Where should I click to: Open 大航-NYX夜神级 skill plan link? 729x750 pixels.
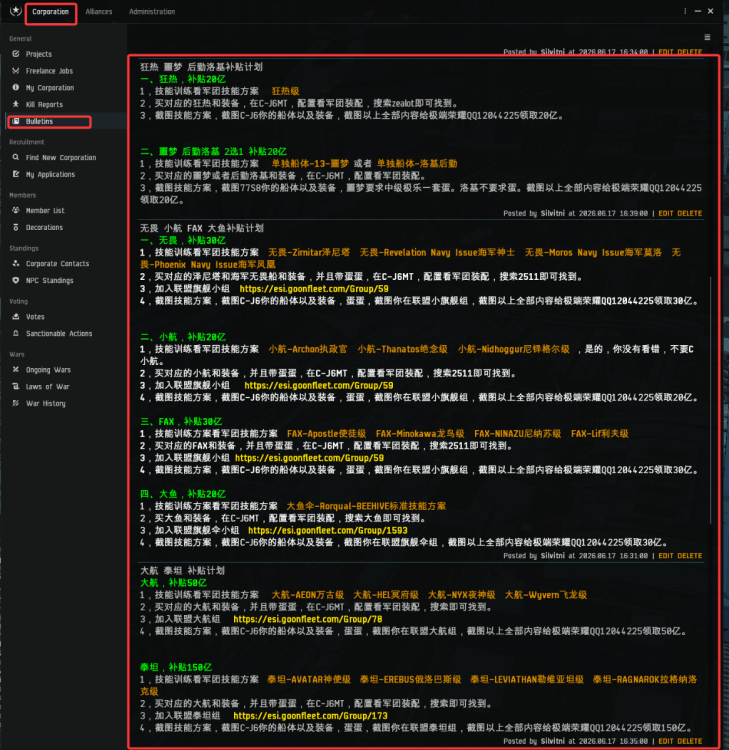tap(462, 595)
